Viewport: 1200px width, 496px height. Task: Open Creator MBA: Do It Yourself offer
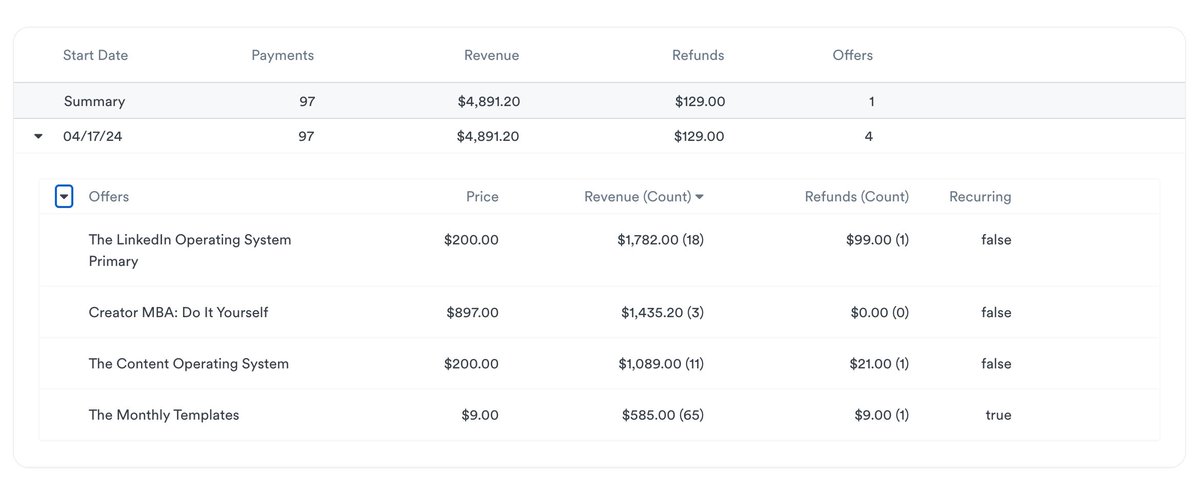[178, 312]
